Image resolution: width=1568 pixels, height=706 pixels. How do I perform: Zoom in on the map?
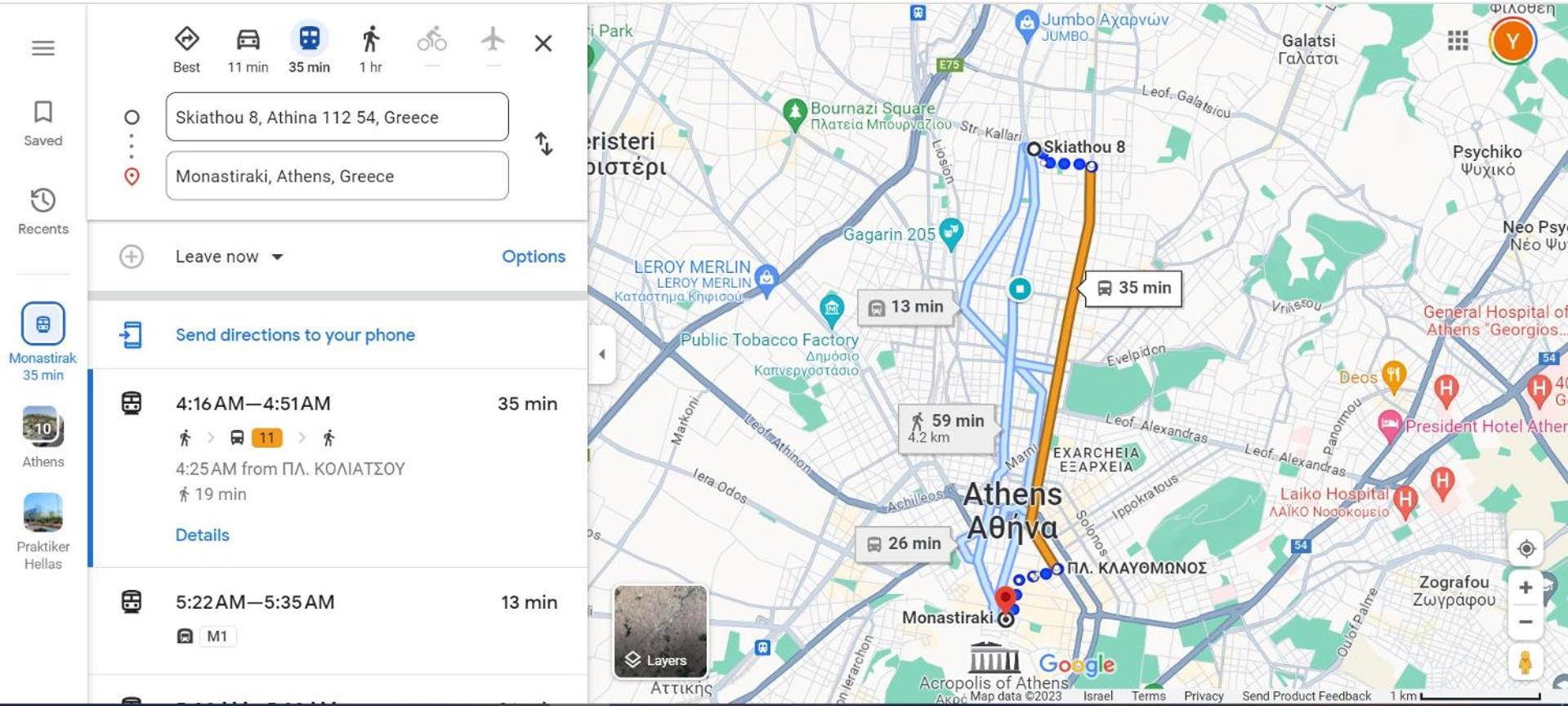1526,588
